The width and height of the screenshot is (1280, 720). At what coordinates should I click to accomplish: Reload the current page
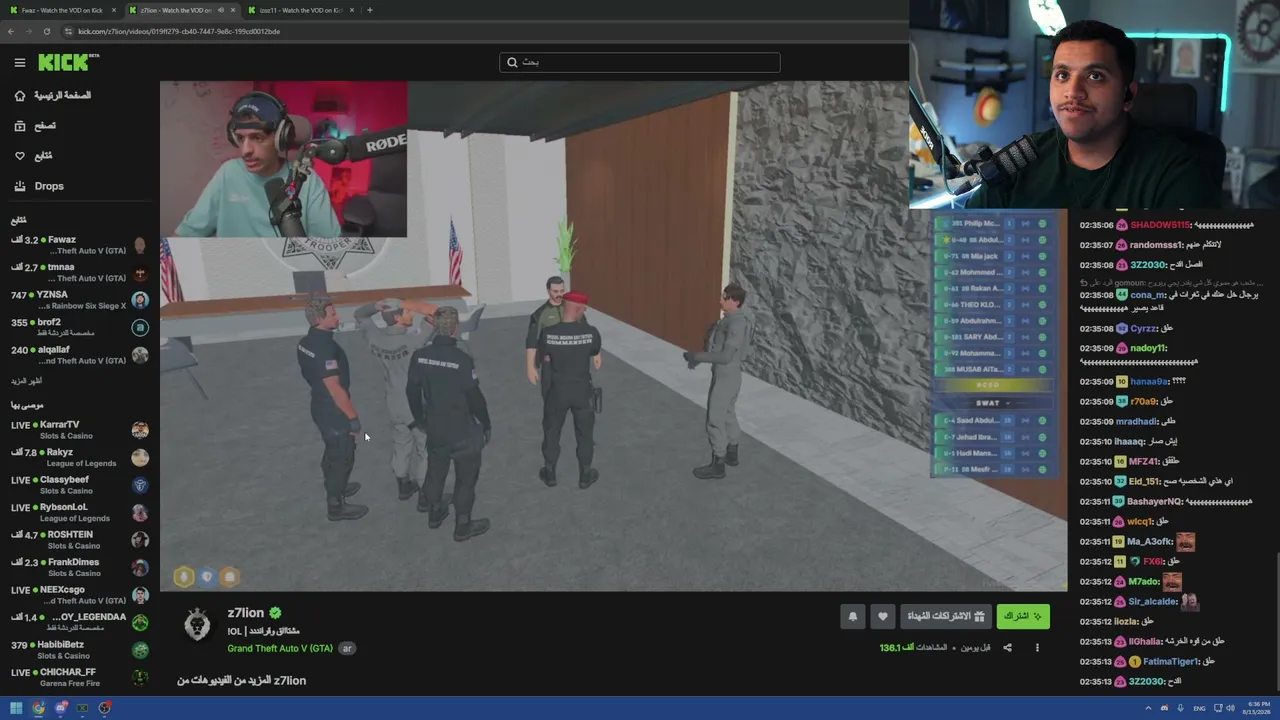47,31
